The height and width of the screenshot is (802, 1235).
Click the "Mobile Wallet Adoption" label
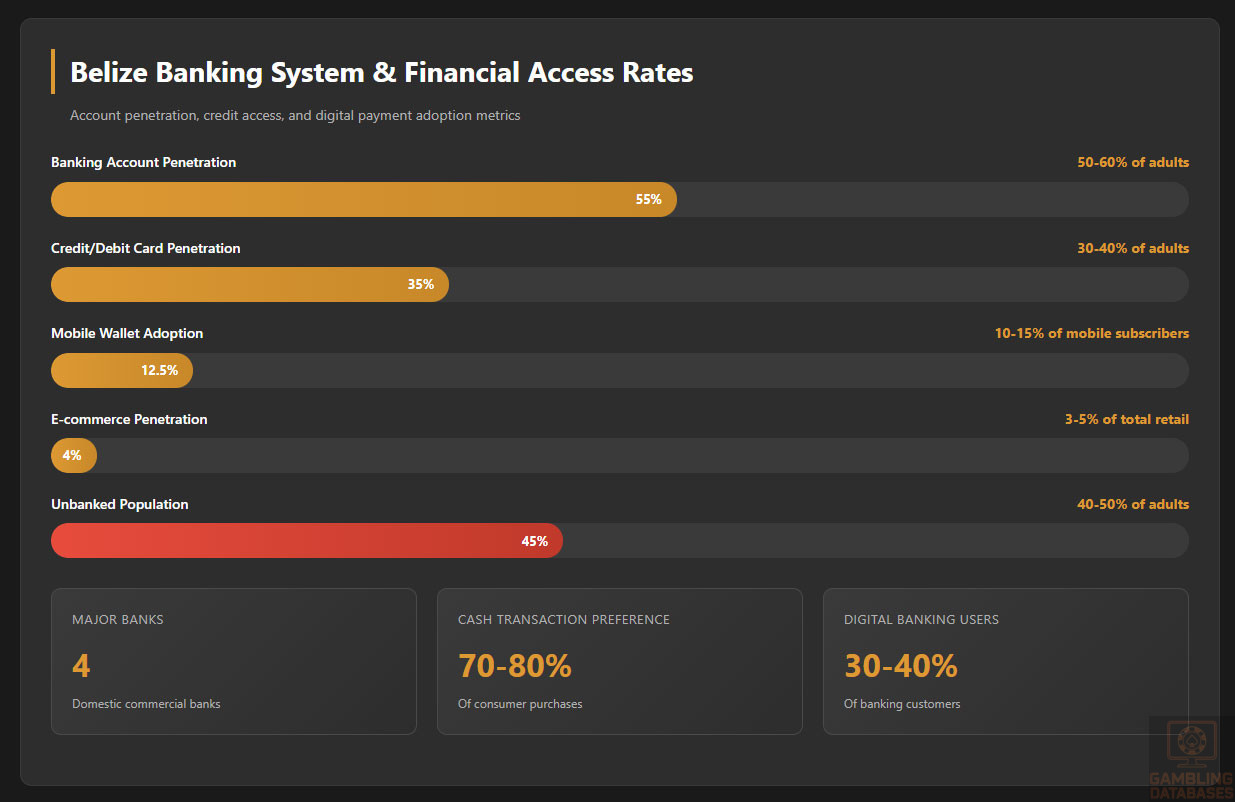coord(127,333)
